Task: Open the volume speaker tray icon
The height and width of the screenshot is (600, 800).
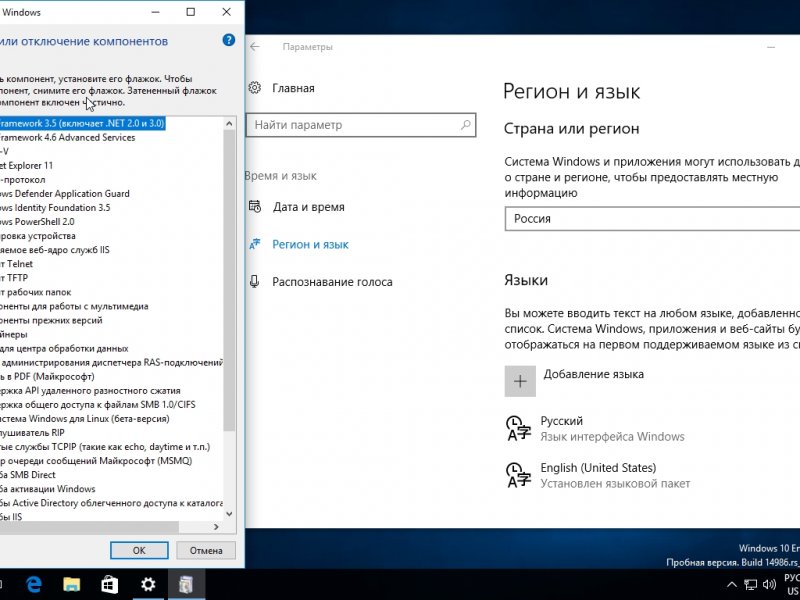Action: (x=769, y=585)
